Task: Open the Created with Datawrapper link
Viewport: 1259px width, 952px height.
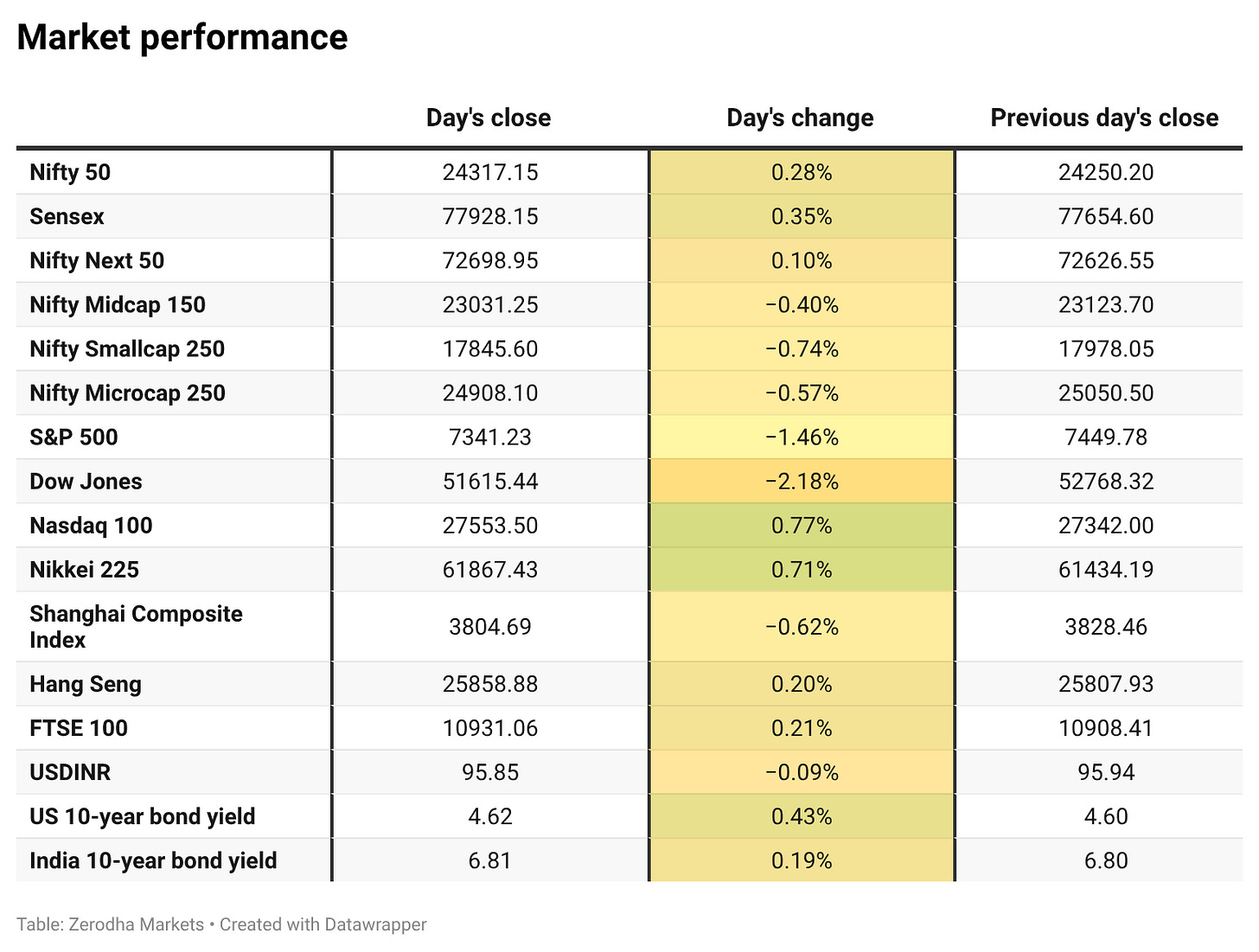Action: [x=323, y=924]
